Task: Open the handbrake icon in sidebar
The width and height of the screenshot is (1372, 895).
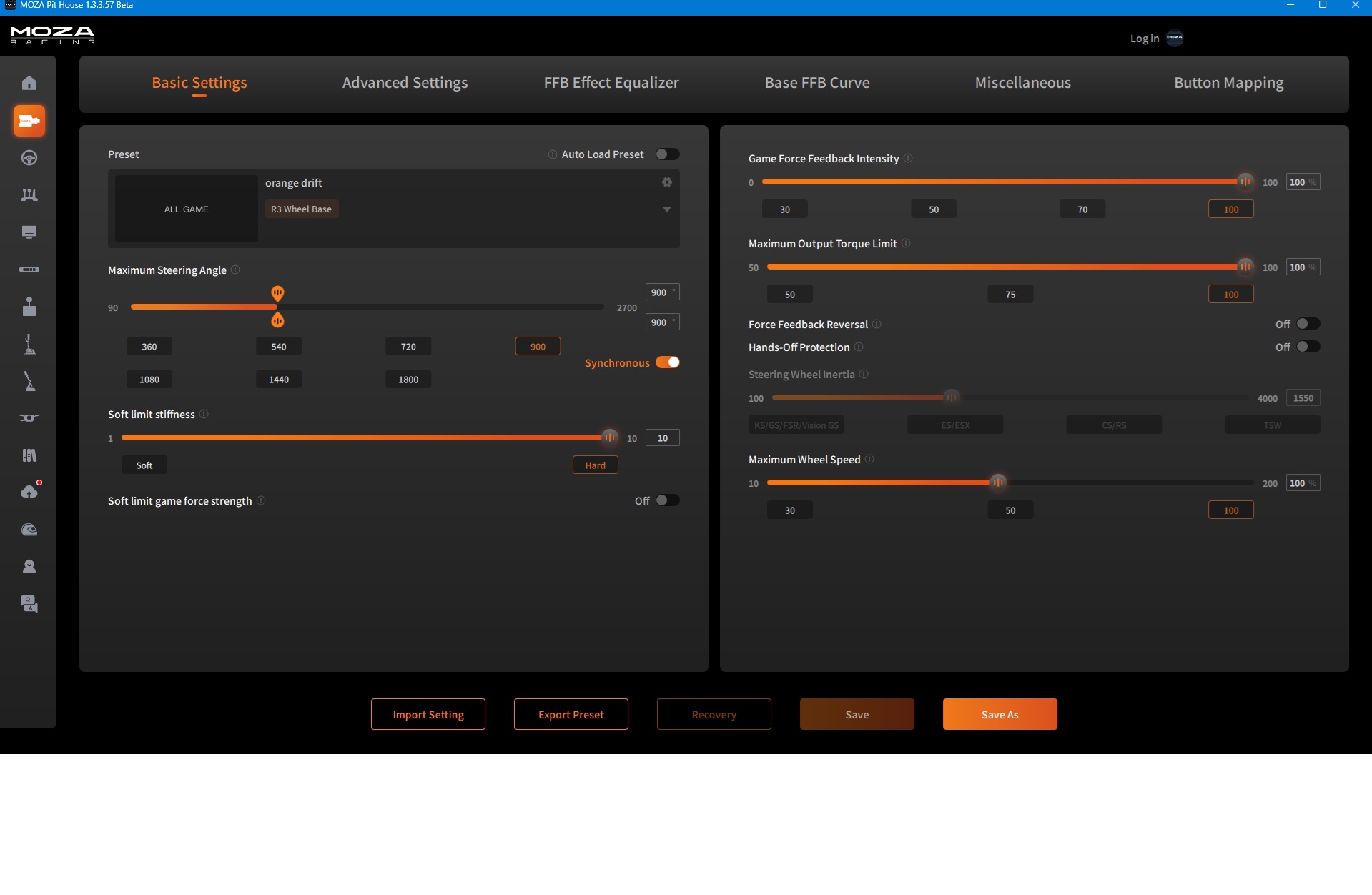Action: pyautogui.click(x=29, y=381)
